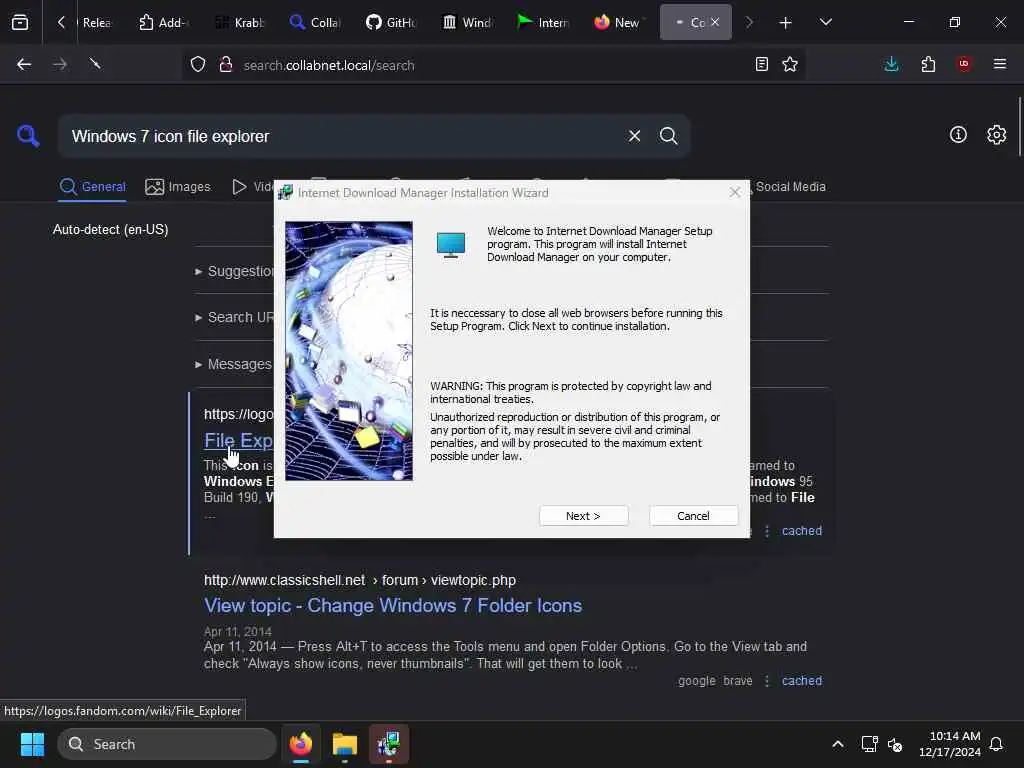Open cached version of File Explorer result
This screenshot has width=1024, height=768.
802,531
